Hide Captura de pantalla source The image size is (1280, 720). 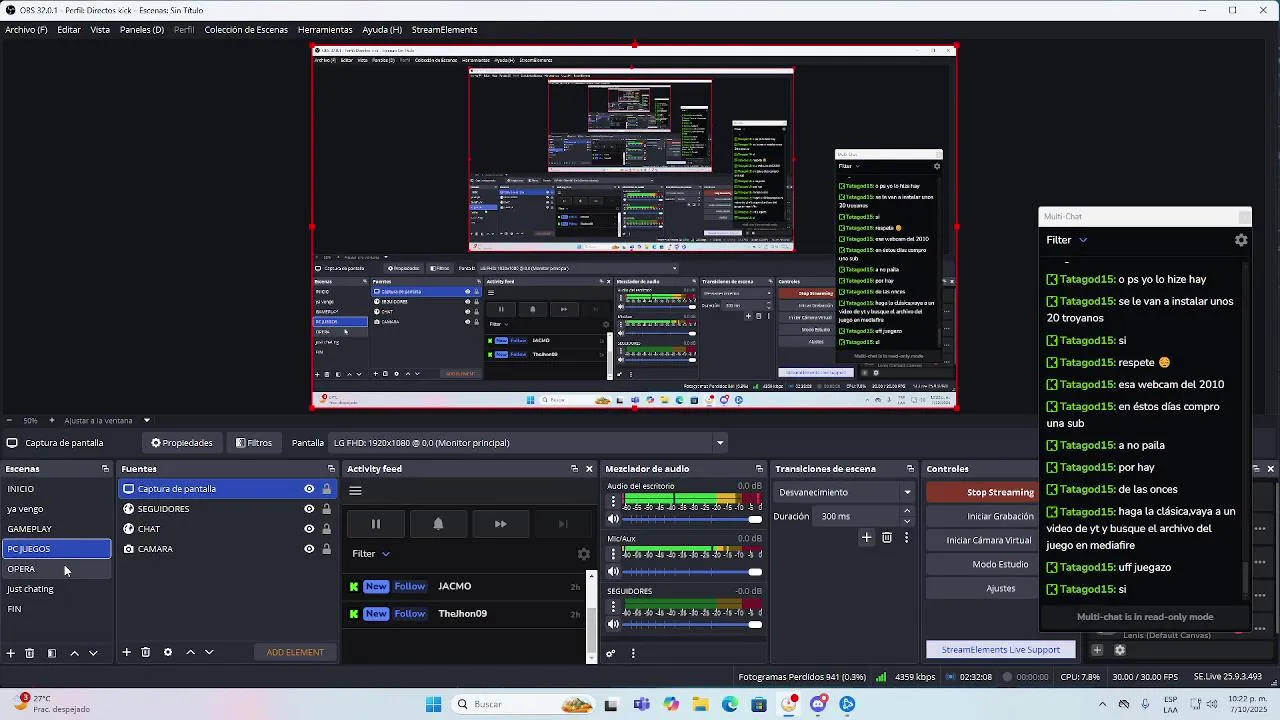[309, 489]
